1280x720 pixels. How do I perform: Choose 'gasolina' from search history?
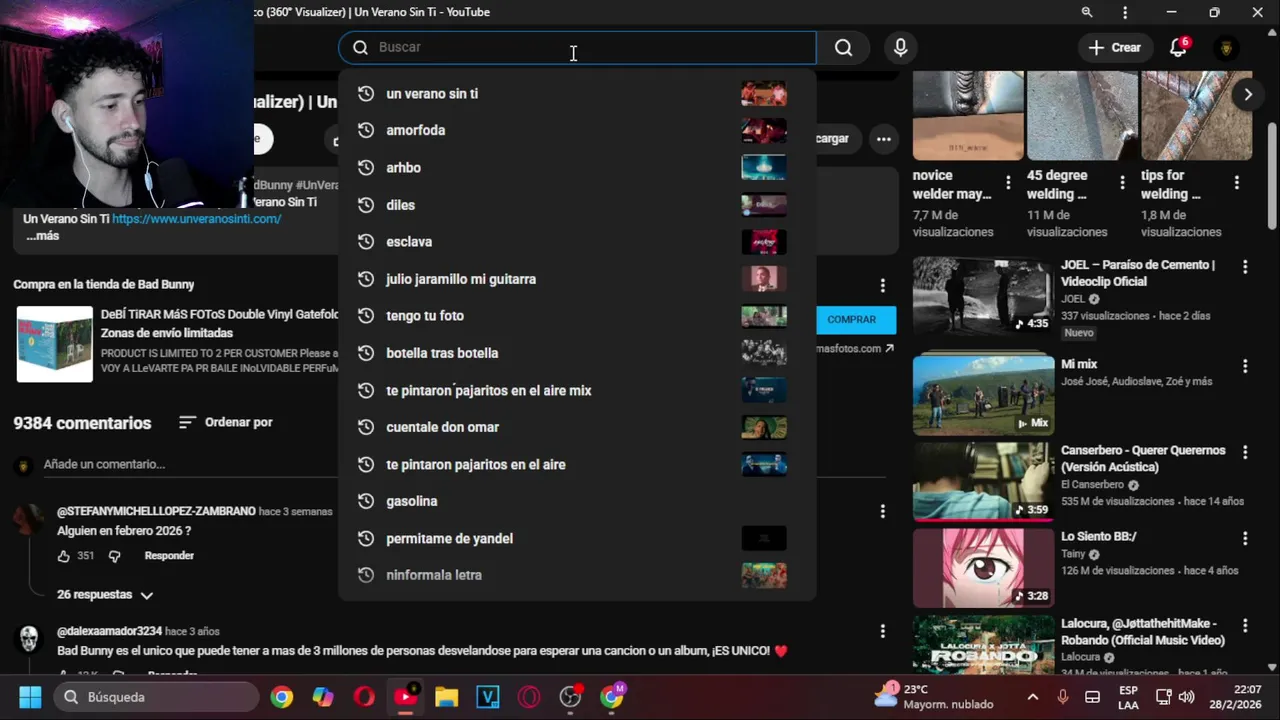click(577, 501)
